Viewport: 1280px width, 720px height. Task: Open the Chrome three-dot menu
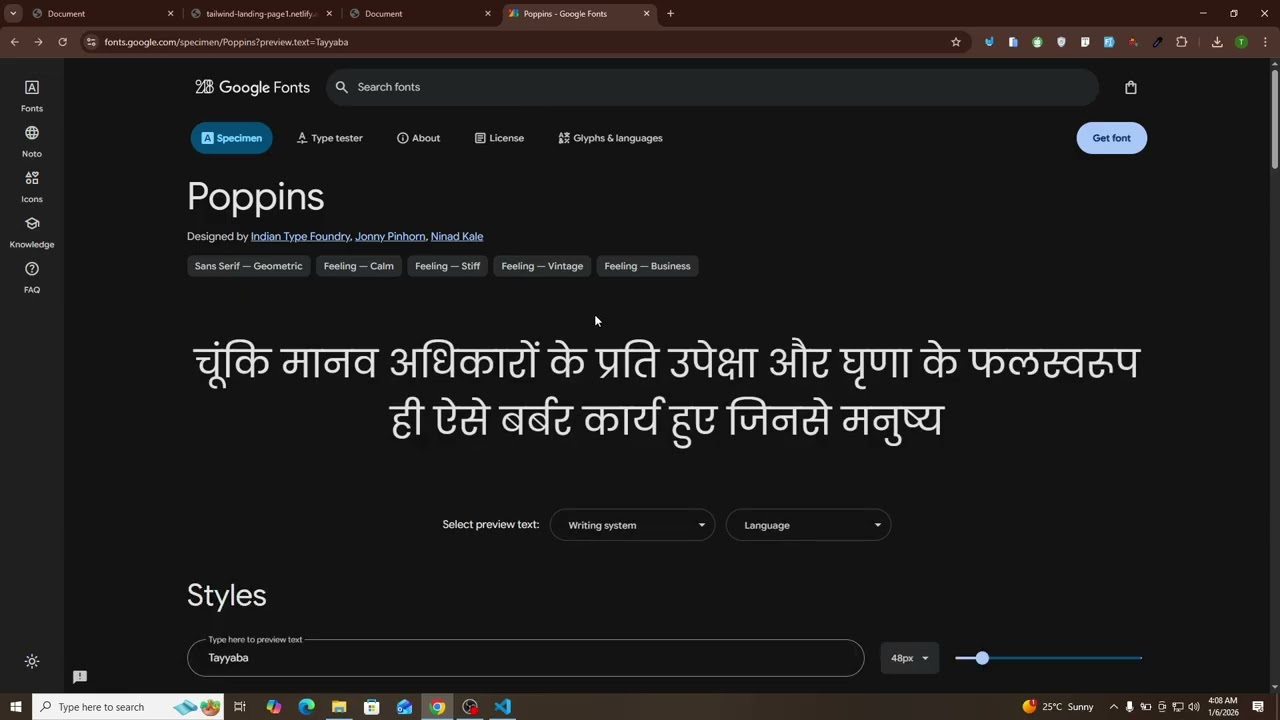point(1265,42)
